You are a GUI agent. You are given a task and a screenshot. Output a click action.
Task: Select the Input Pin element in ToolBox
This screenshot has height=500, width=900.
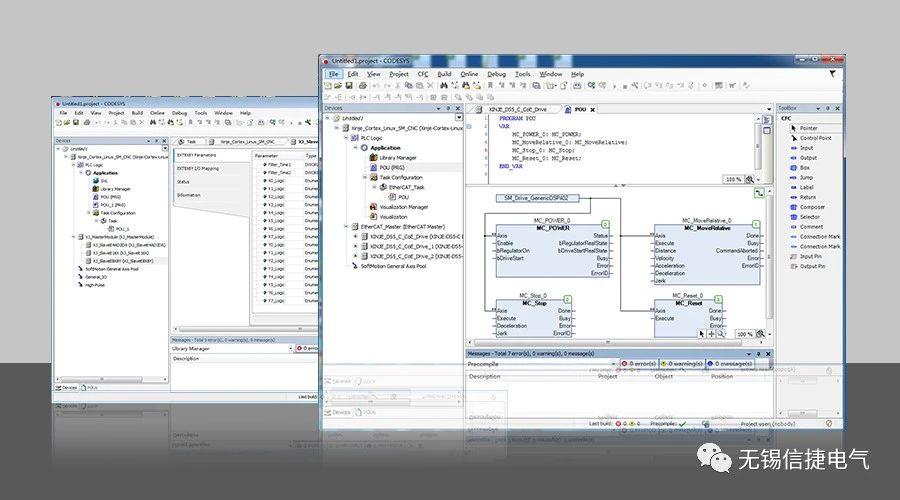tap(806, 257)
